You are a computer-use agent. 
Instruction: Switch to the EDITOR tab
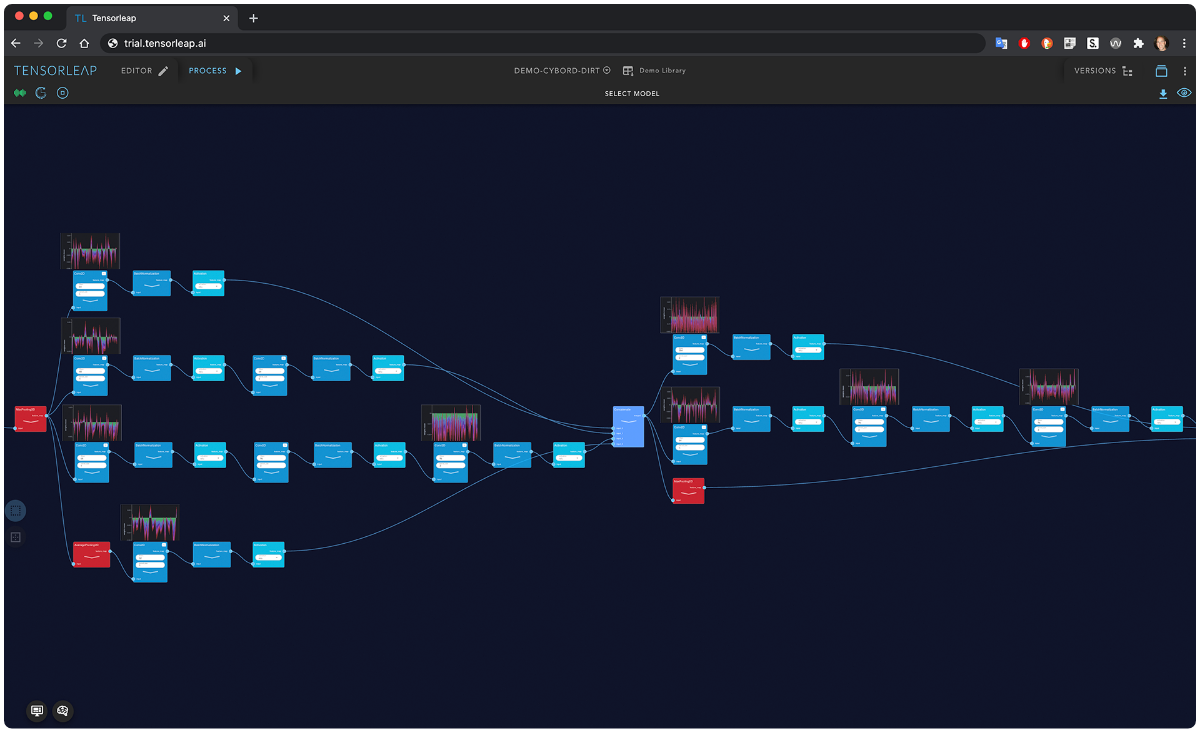pos(136,70)
